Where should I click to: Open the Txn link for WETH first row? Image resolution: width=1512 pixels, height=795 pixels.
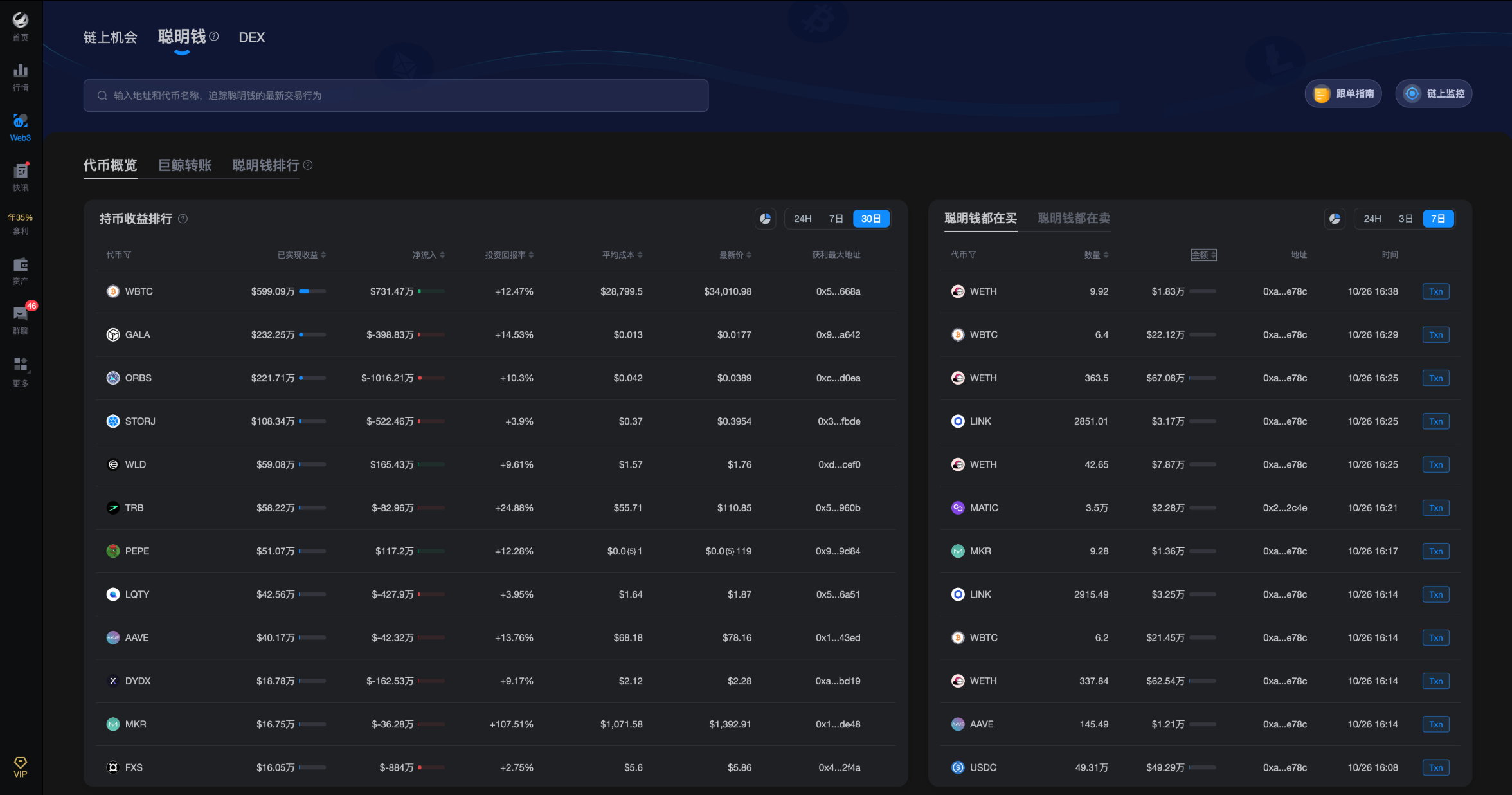click(x=1435, y=291)
